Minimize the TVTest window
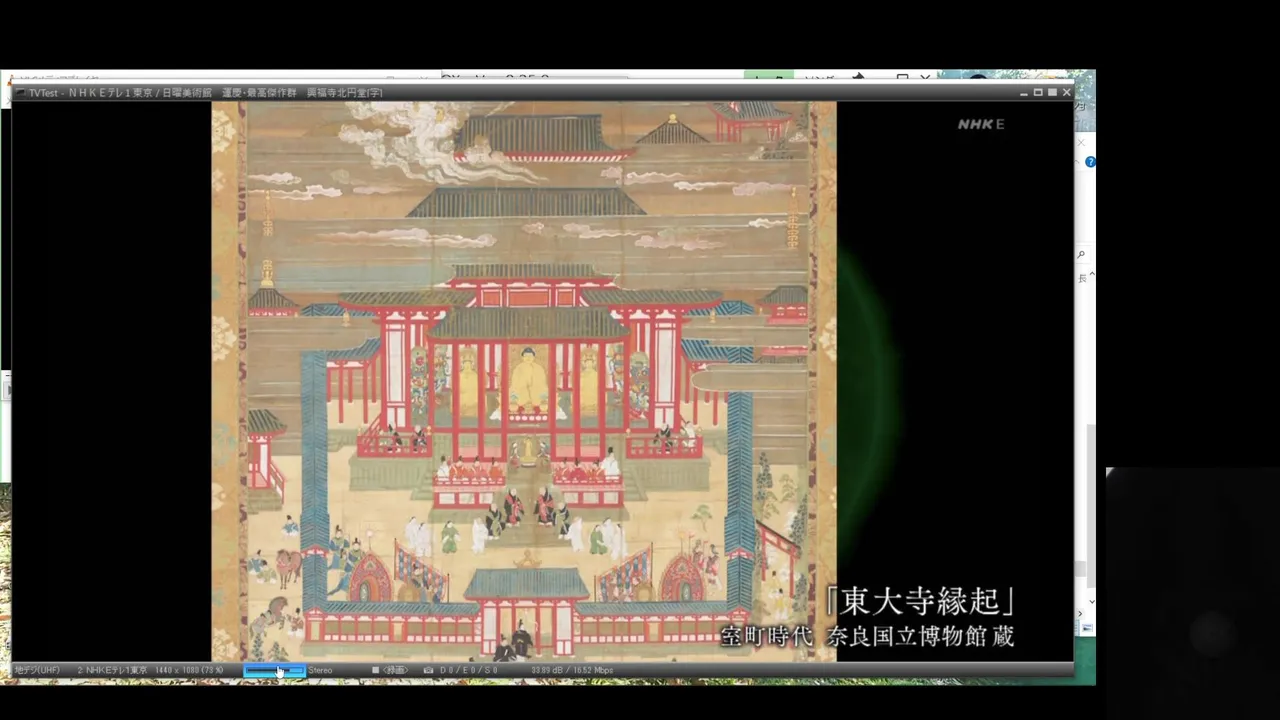 [x=1024, y=92]
